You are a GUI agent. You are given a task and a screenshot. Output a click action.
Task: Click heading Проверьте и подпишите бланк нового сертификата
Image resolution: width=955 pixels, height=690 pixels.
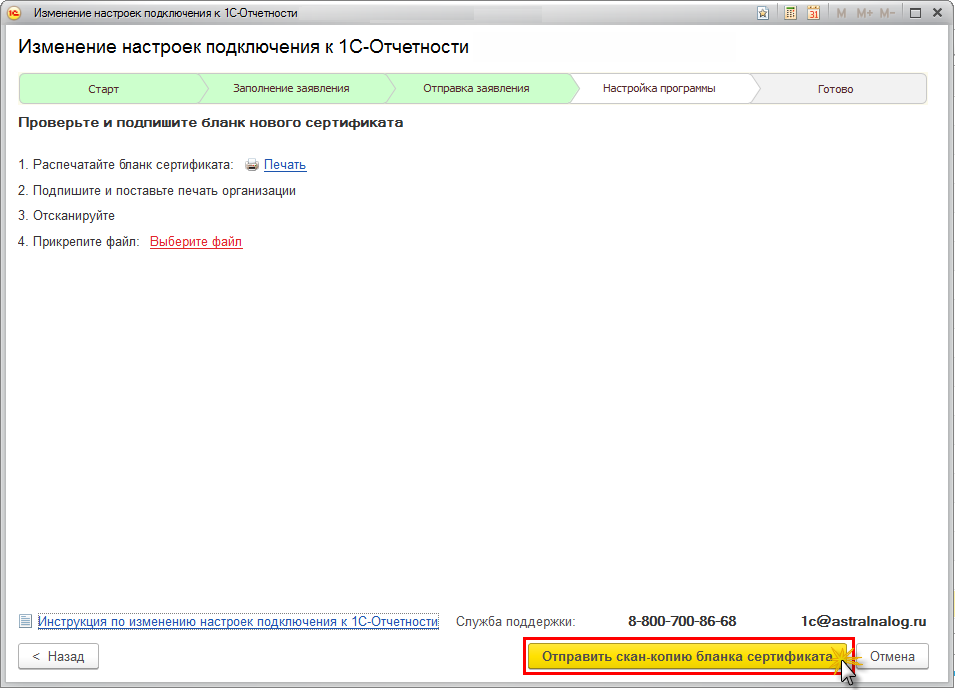coord(211,123)
